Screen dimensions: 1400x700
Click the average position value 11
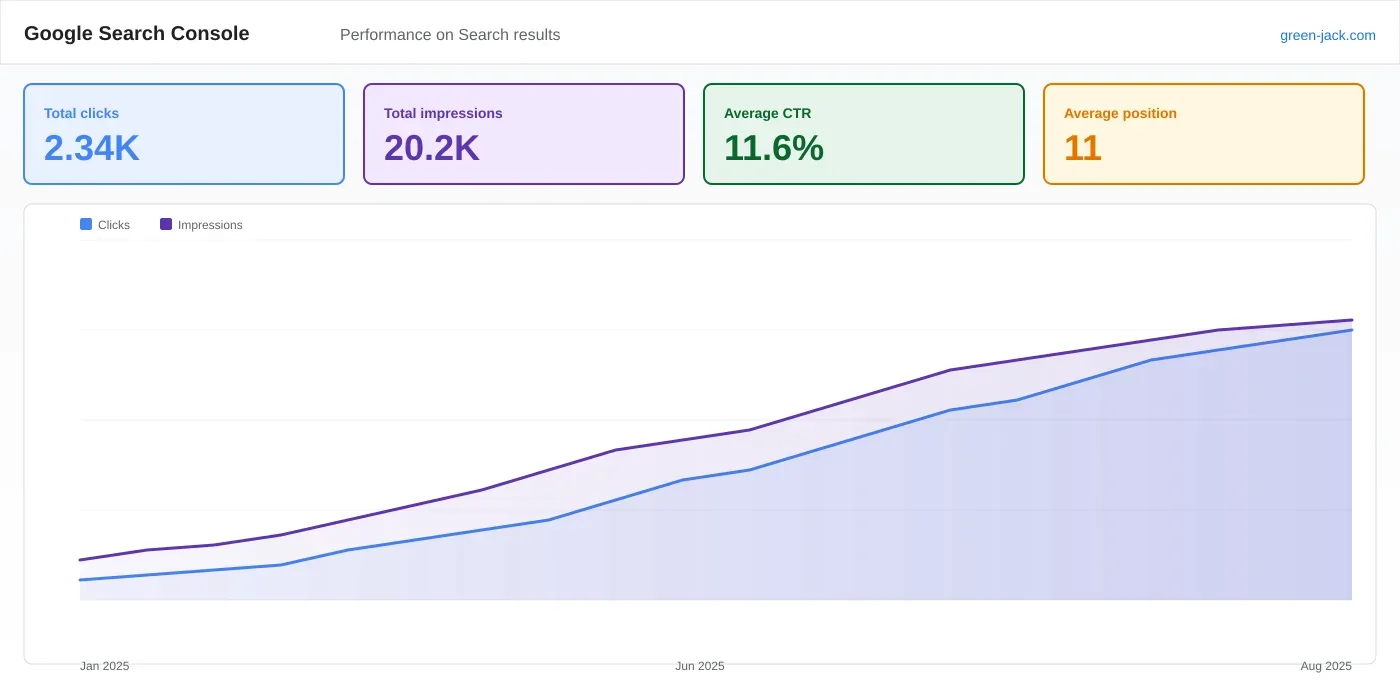coord(1082,148)
